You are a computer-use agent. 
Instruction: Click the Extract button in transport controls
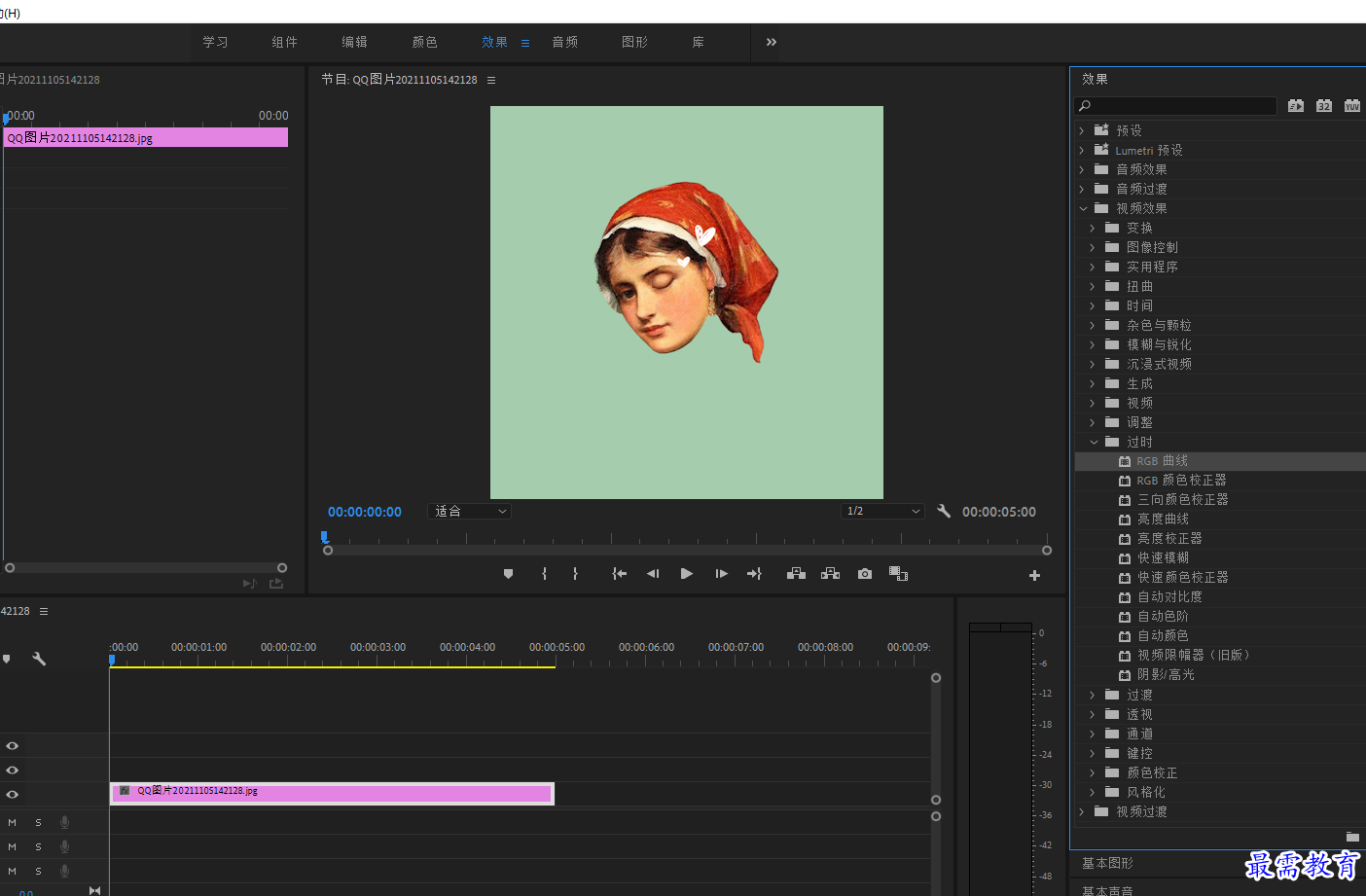(830, 574)
